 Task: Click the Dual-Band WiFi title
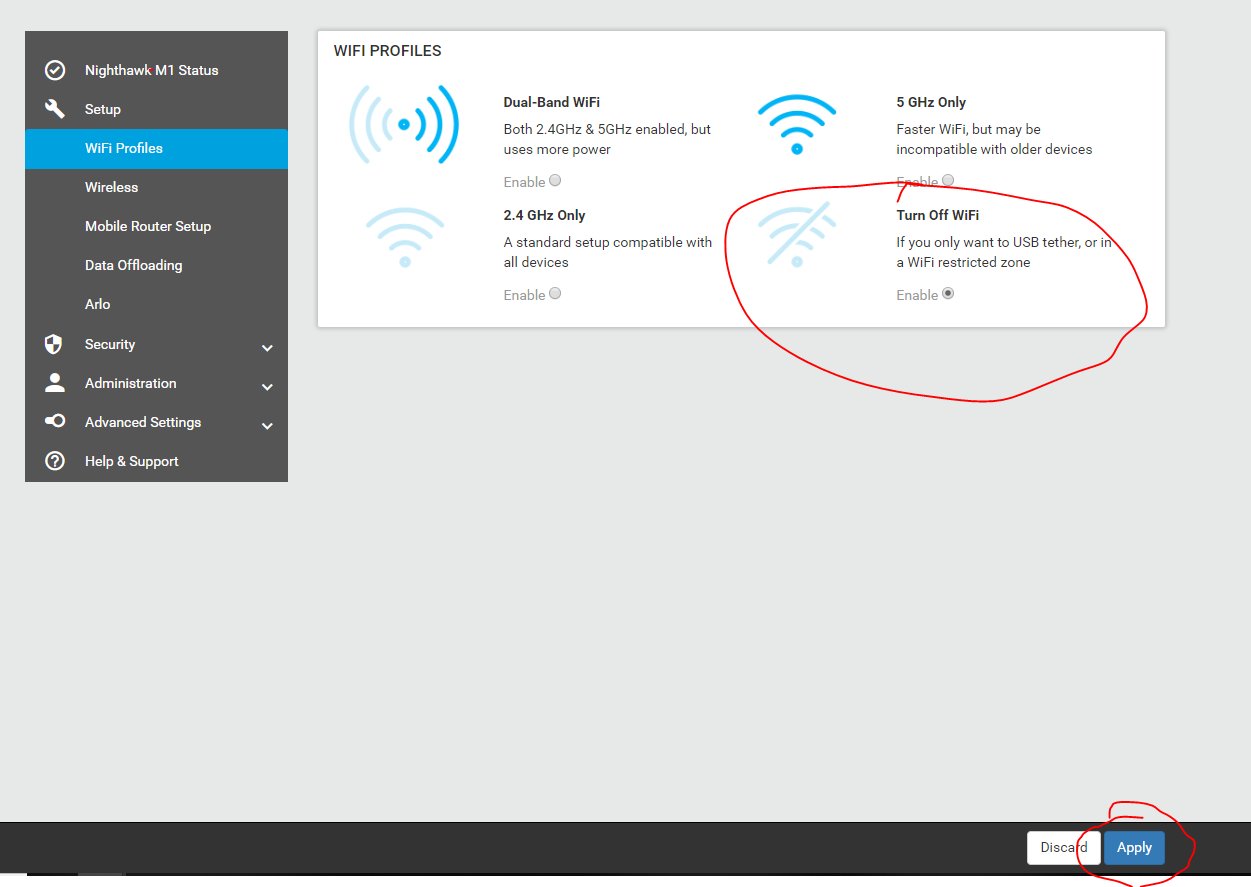coord(552,102)
